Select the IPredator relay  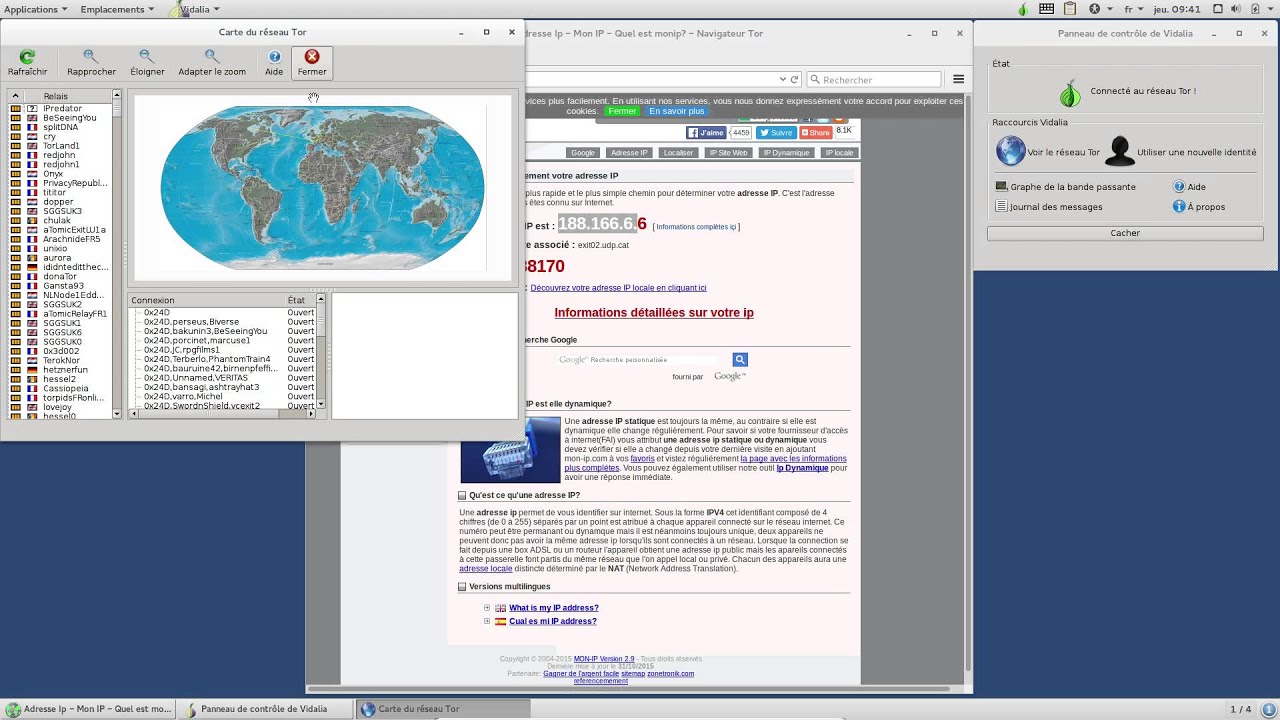pyautogui.click(x=62, y=108)
